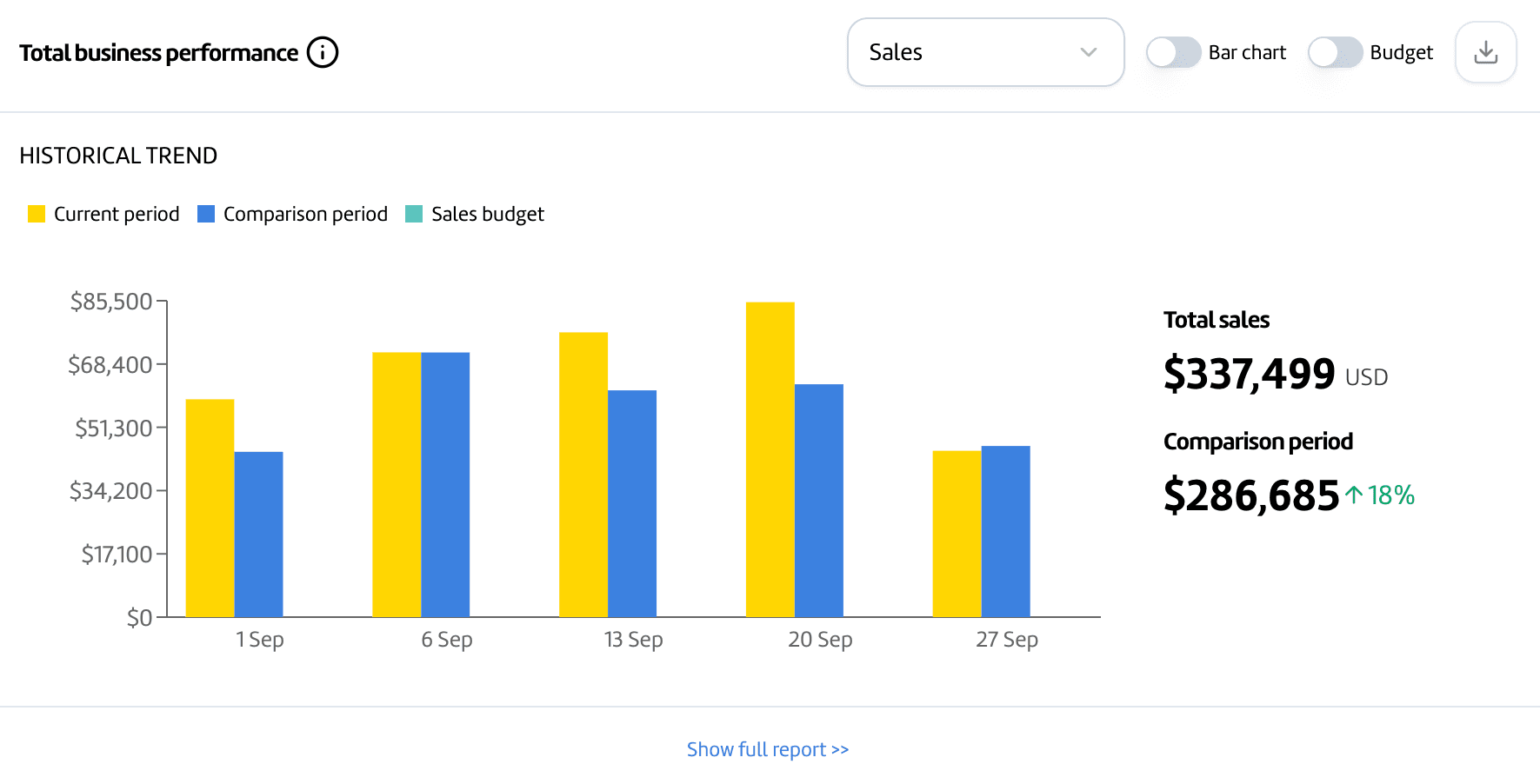The height and width of the screenshot is (784, 1540).
Task: Click the blue bar for 13 Sep
Action: pos(633,504)
